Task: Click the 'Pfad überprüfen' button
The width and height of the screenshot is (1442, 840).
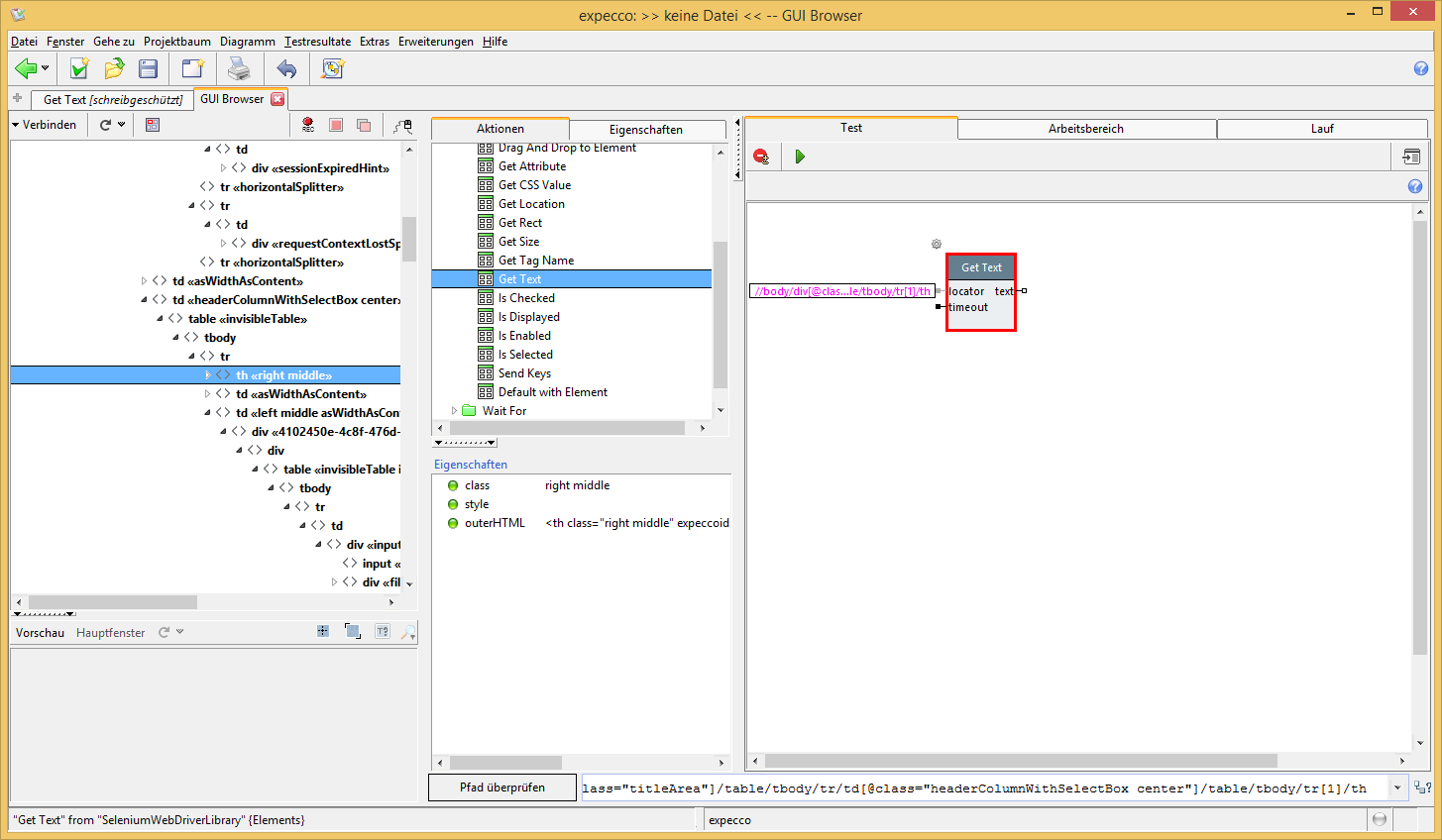Action: pyautogui.click(x=501, y=787)
